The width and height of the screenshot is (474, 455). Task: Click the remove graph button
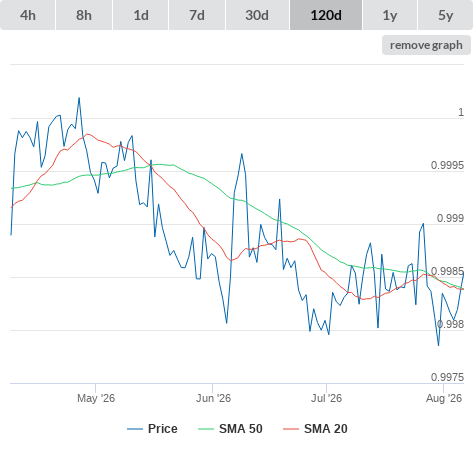click(x=426, y=45)
